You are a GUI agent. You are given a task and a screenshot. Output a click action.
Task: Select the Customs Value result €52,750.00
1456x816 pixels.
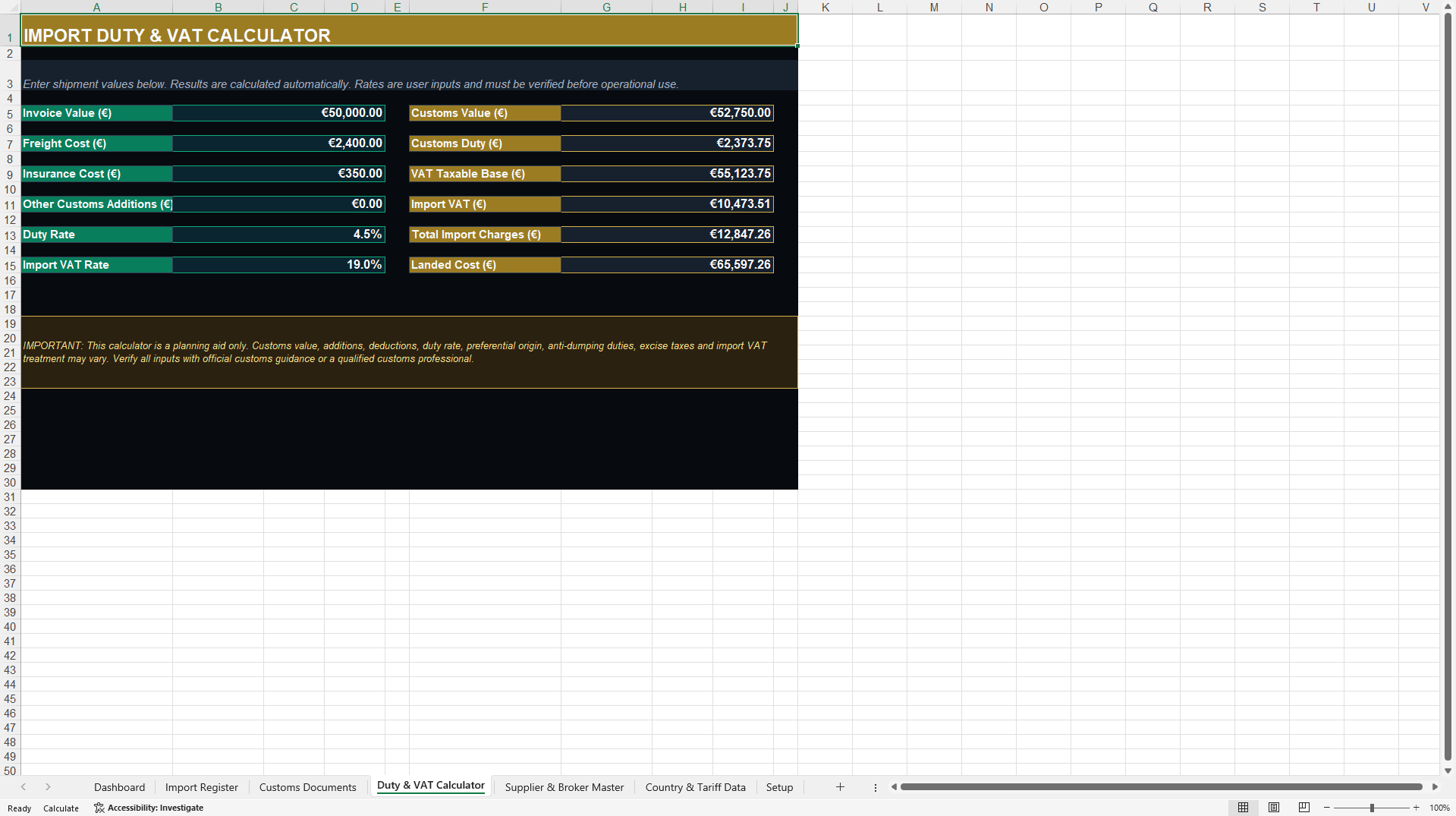[x=667, y=113]
